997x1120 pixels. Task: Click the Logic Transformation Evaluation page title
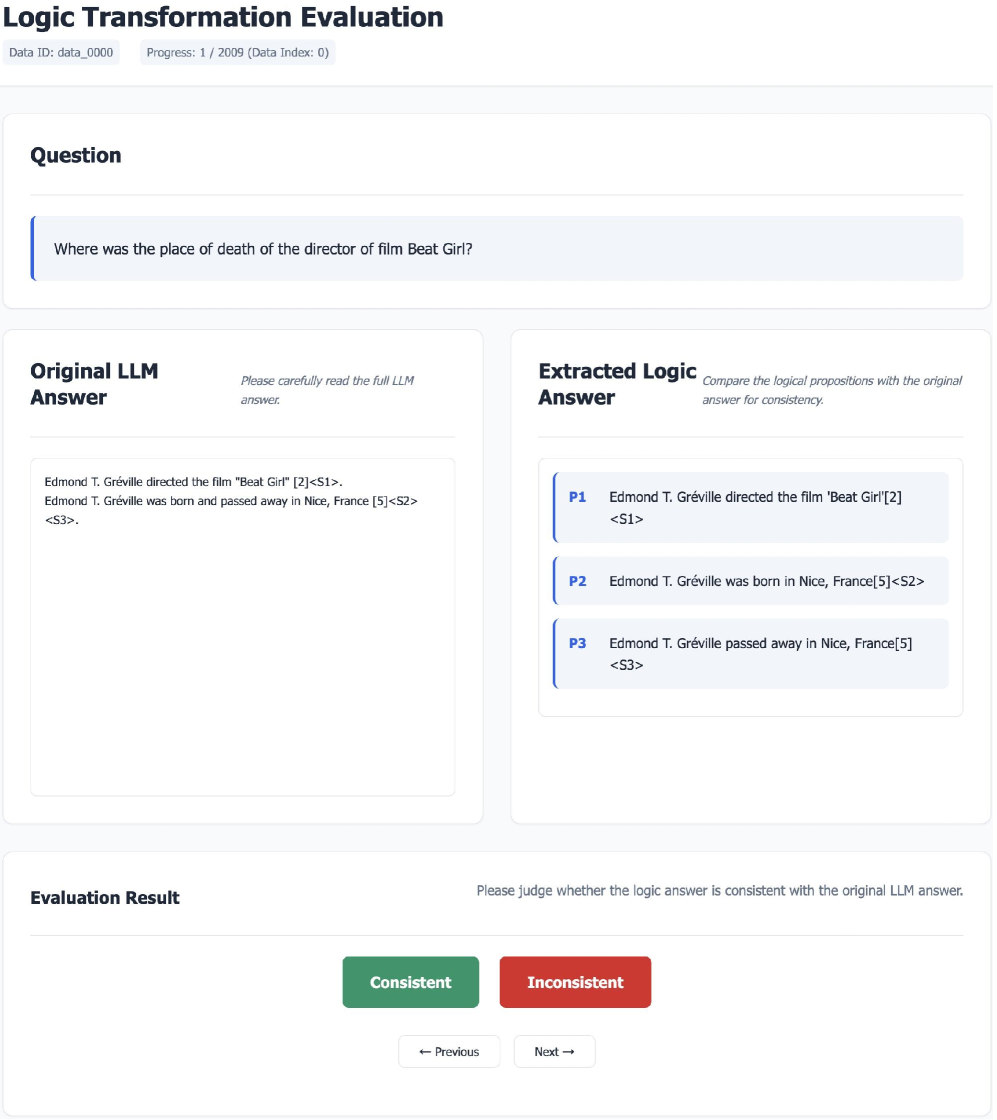[x=223, y=17]
